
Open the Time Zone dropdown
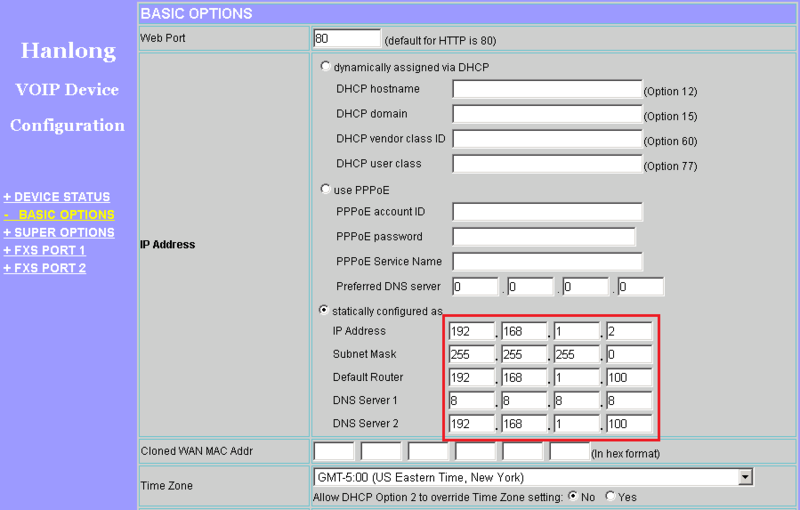point(745,477)
